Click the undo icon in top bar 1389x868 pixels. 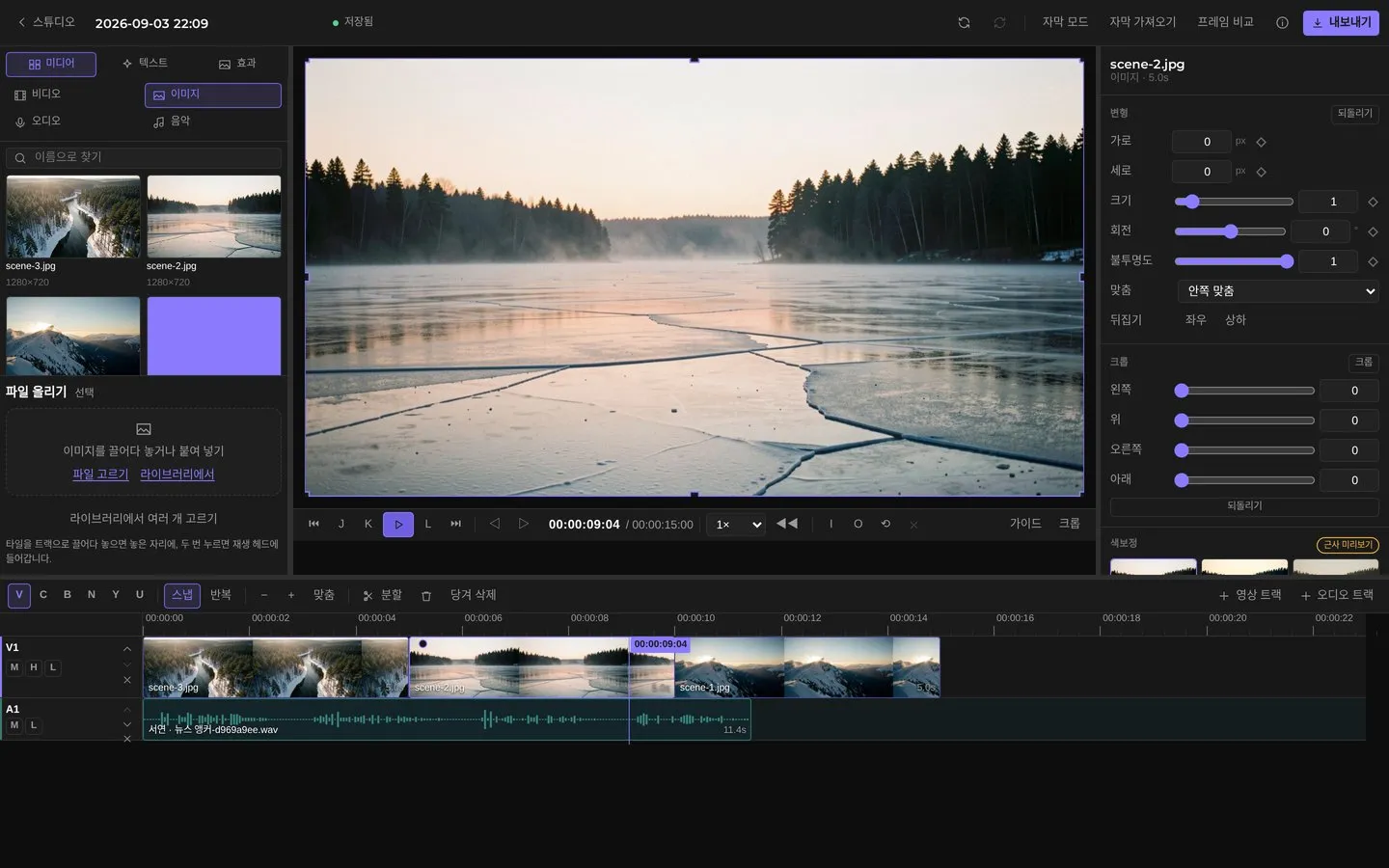[964, 22]
